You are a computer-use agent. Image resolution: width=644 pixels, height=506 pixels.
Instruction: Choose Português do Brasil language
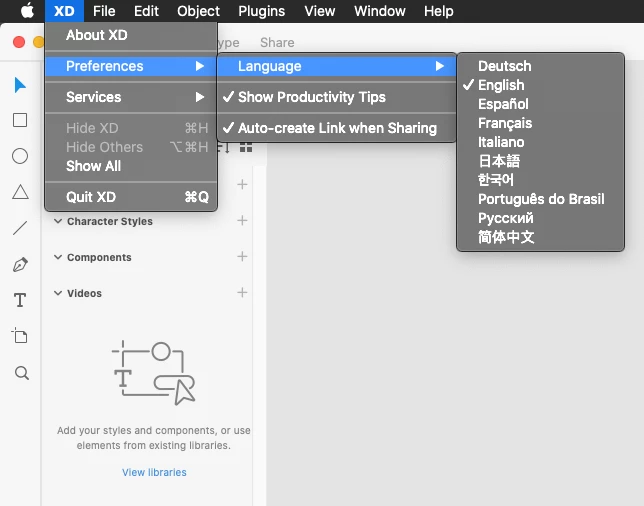coord(540,199)
